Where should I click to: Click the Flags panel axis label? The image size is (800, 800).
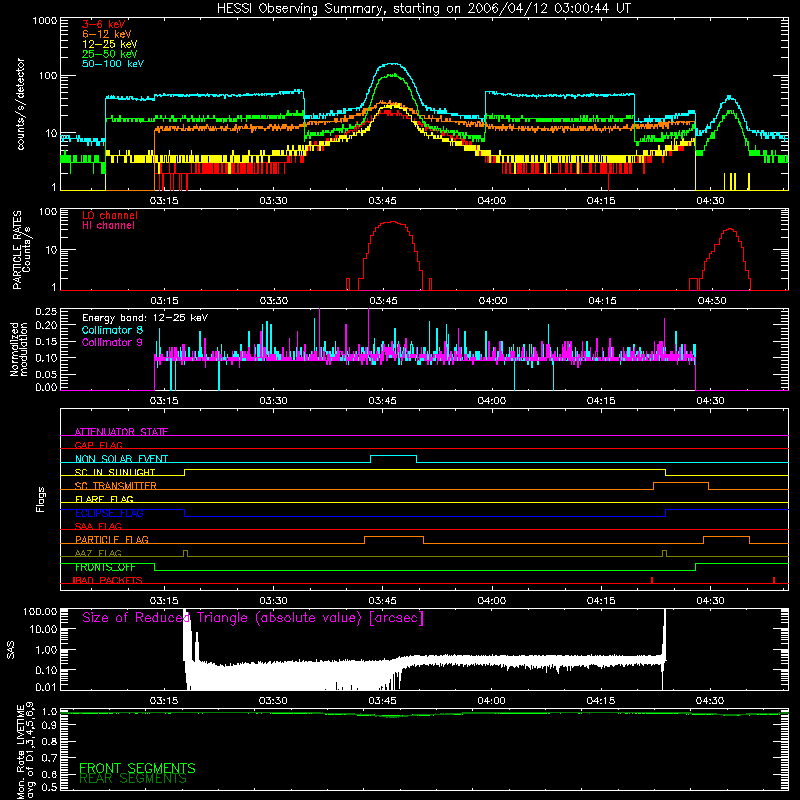coord(40,499)
